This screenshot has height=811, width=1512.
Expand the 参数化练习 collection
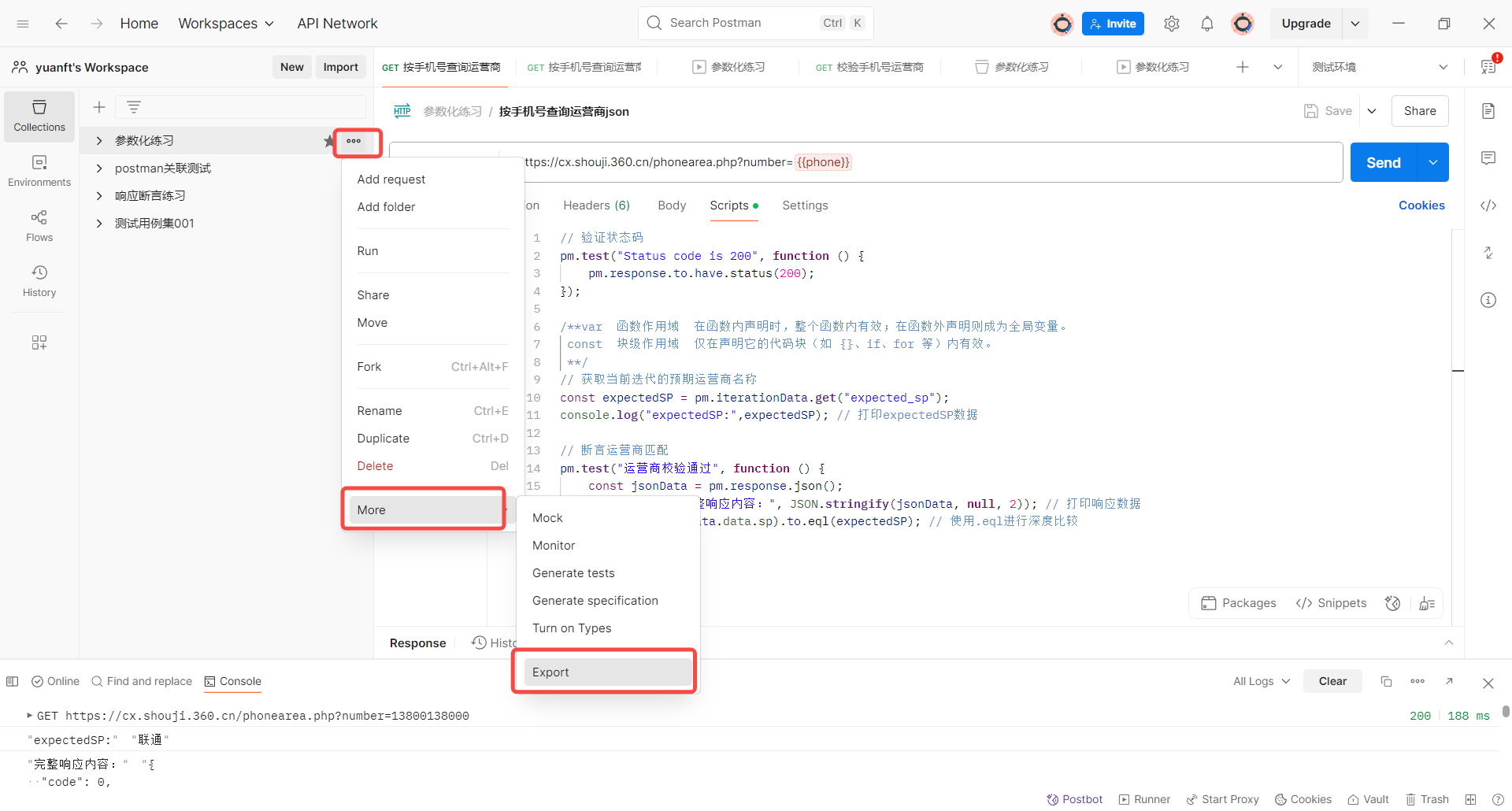(99, 141)
